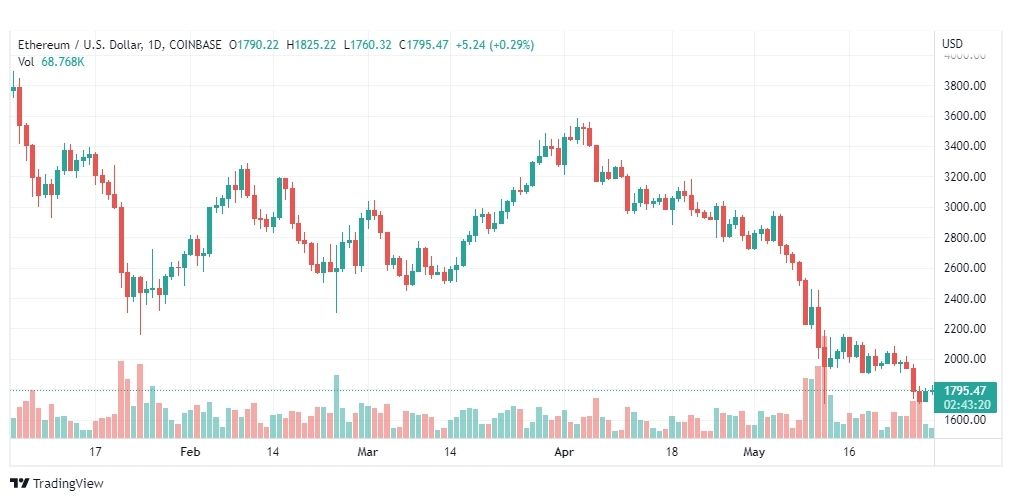
Task: Click the countdown timer 02:43:20
Action: click(964, 405)
